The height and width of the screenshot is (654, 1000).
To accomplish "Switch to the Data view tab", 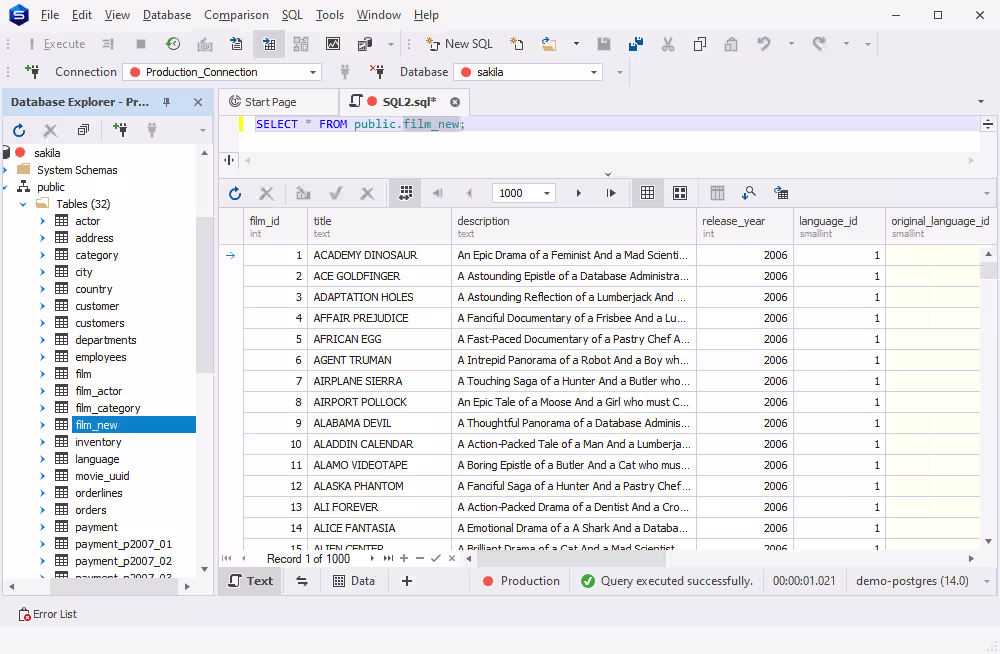I will [355, 581].
